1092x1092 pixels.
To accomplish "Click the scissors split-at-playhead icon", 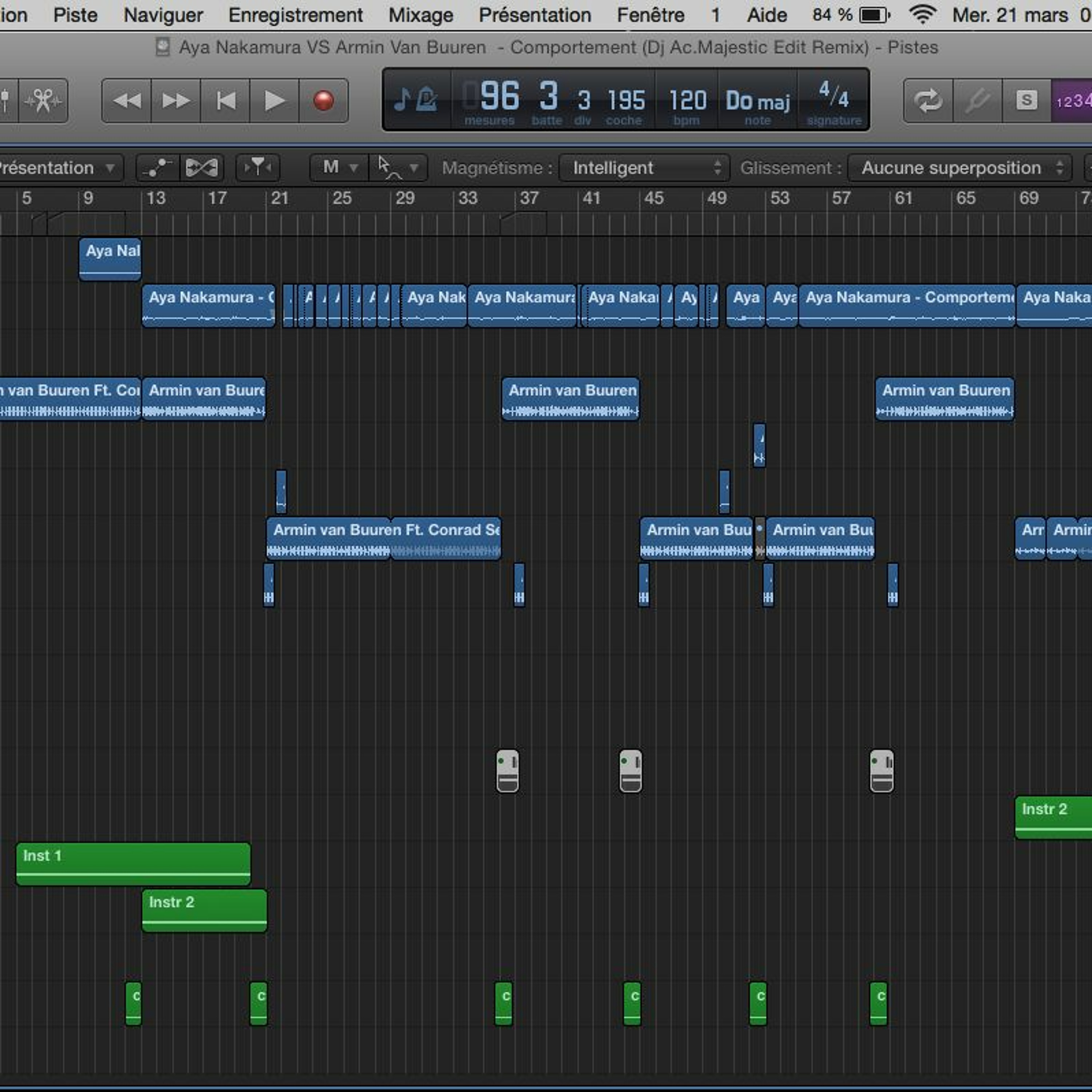I will [43, 101].
